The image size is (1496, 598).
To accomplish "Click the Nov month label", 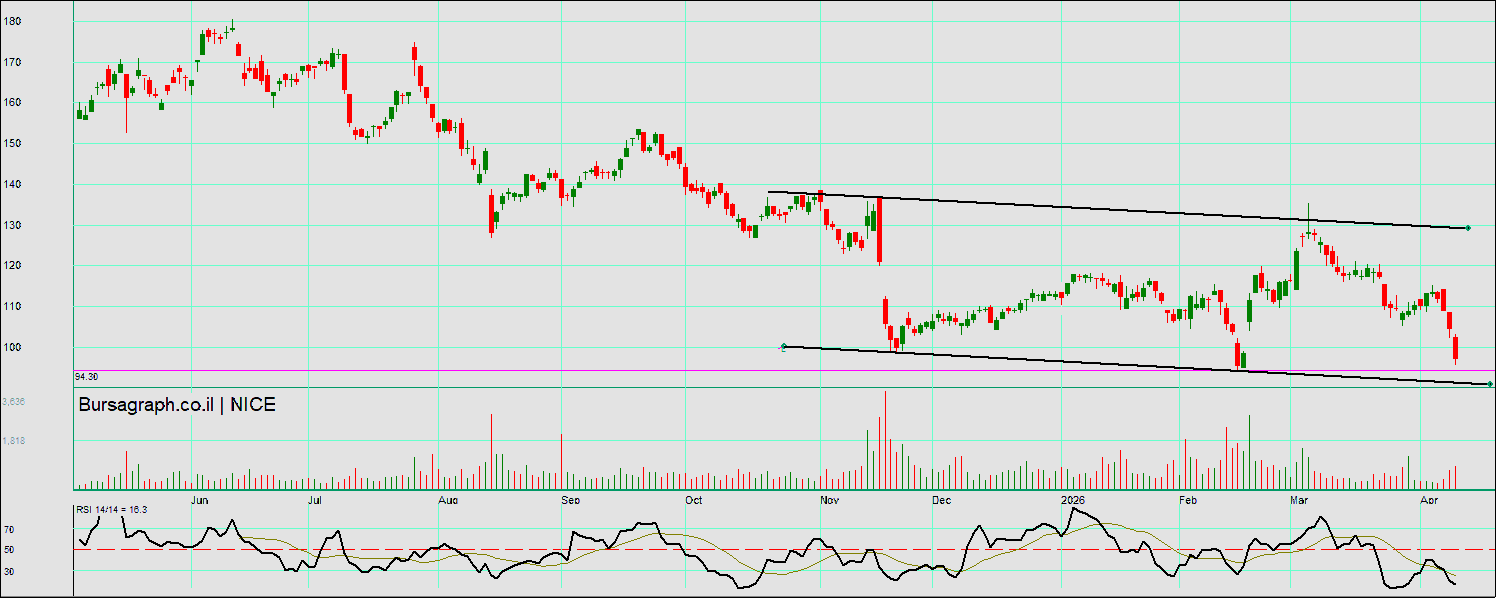I will point(829,499).
